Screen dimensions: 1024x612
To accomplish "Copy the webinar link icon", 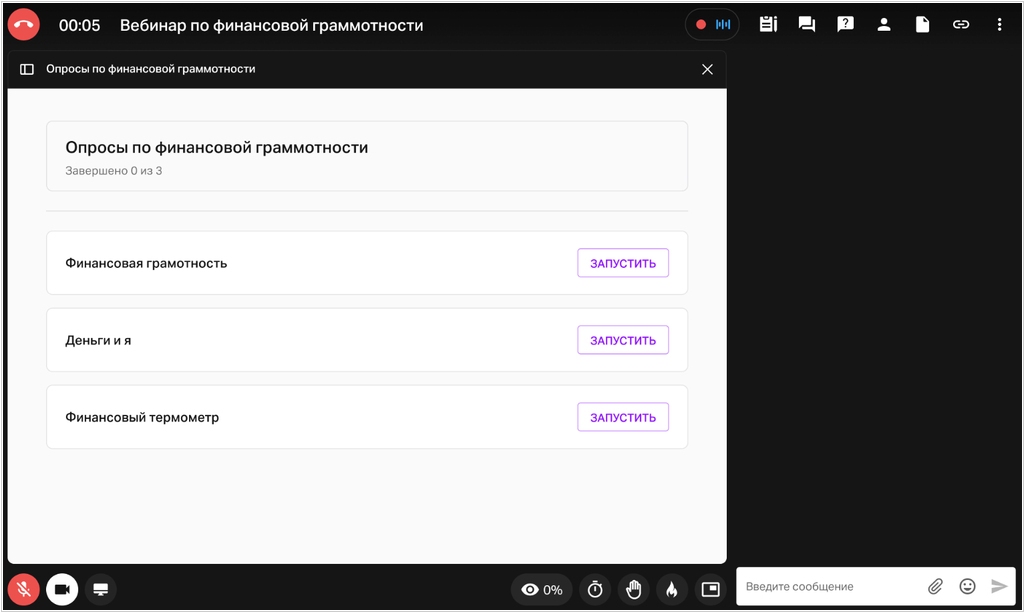I will pyautogui.click(x=961, y=25).
